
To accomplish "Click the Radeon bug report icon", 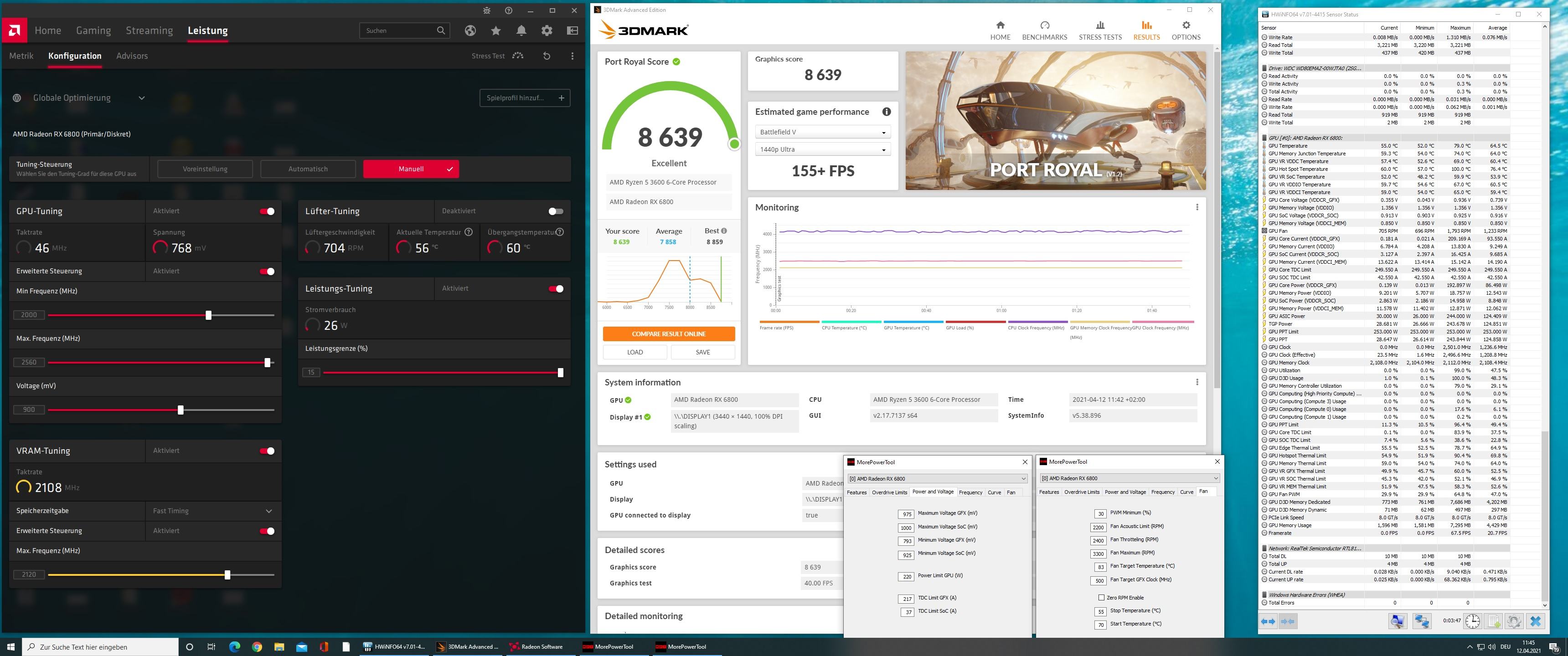I will coord(486,10).
